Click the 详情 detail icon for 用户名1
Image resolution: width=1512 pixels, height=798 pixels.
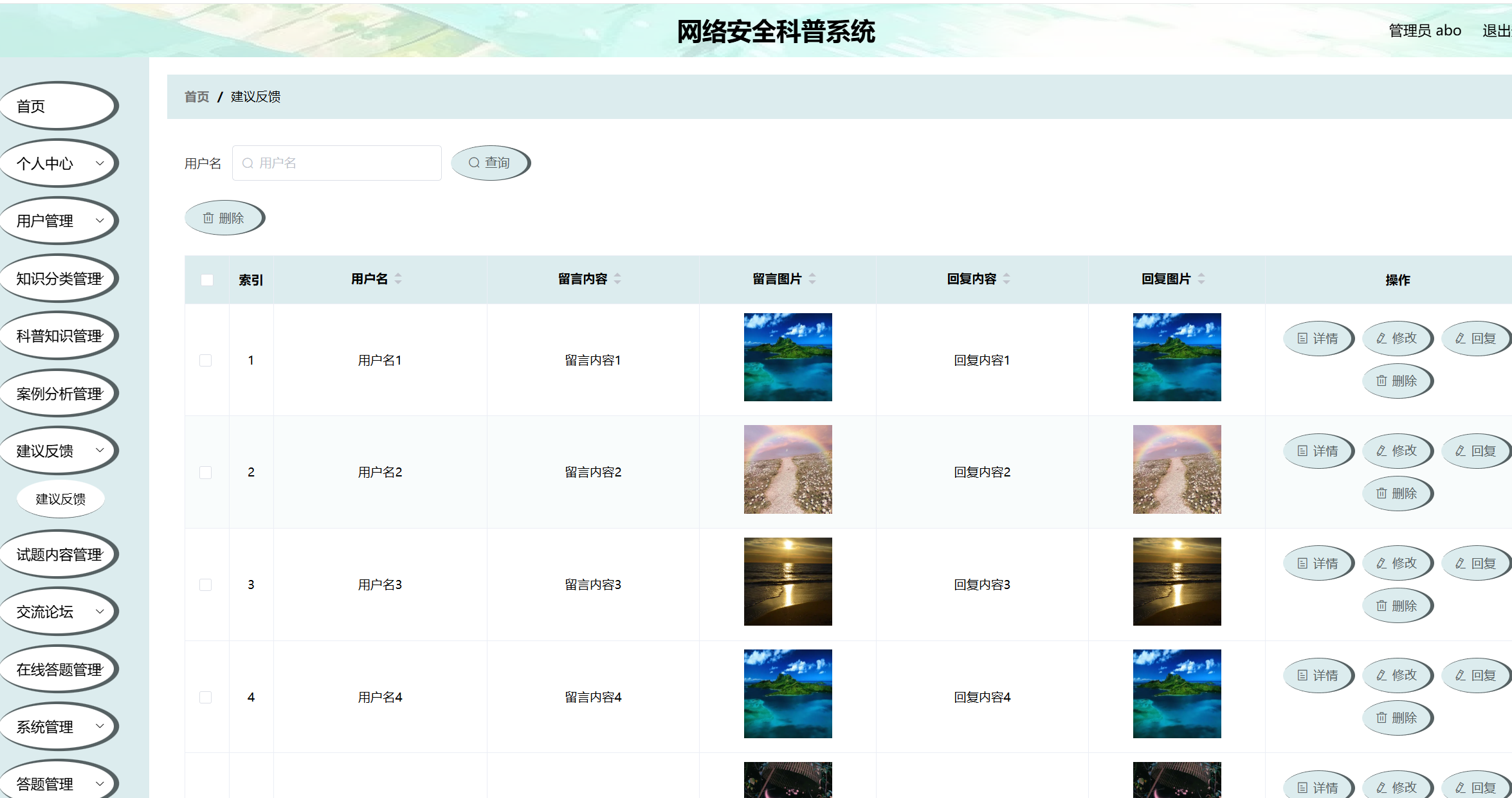[x=1302, y=338]
